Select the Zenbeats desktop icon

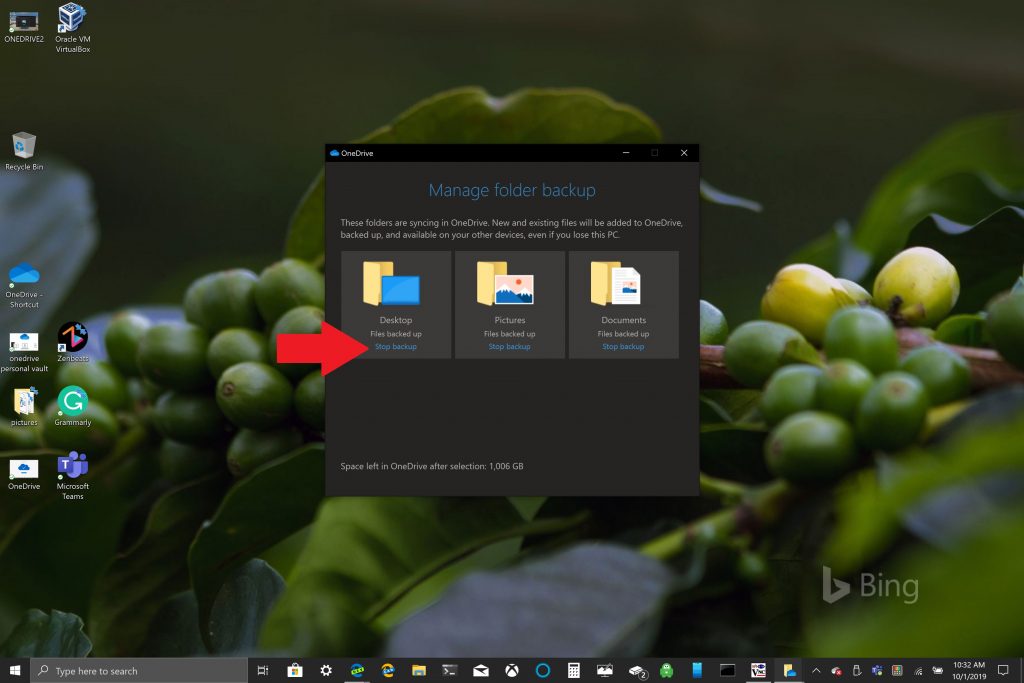tap(72, 342)
